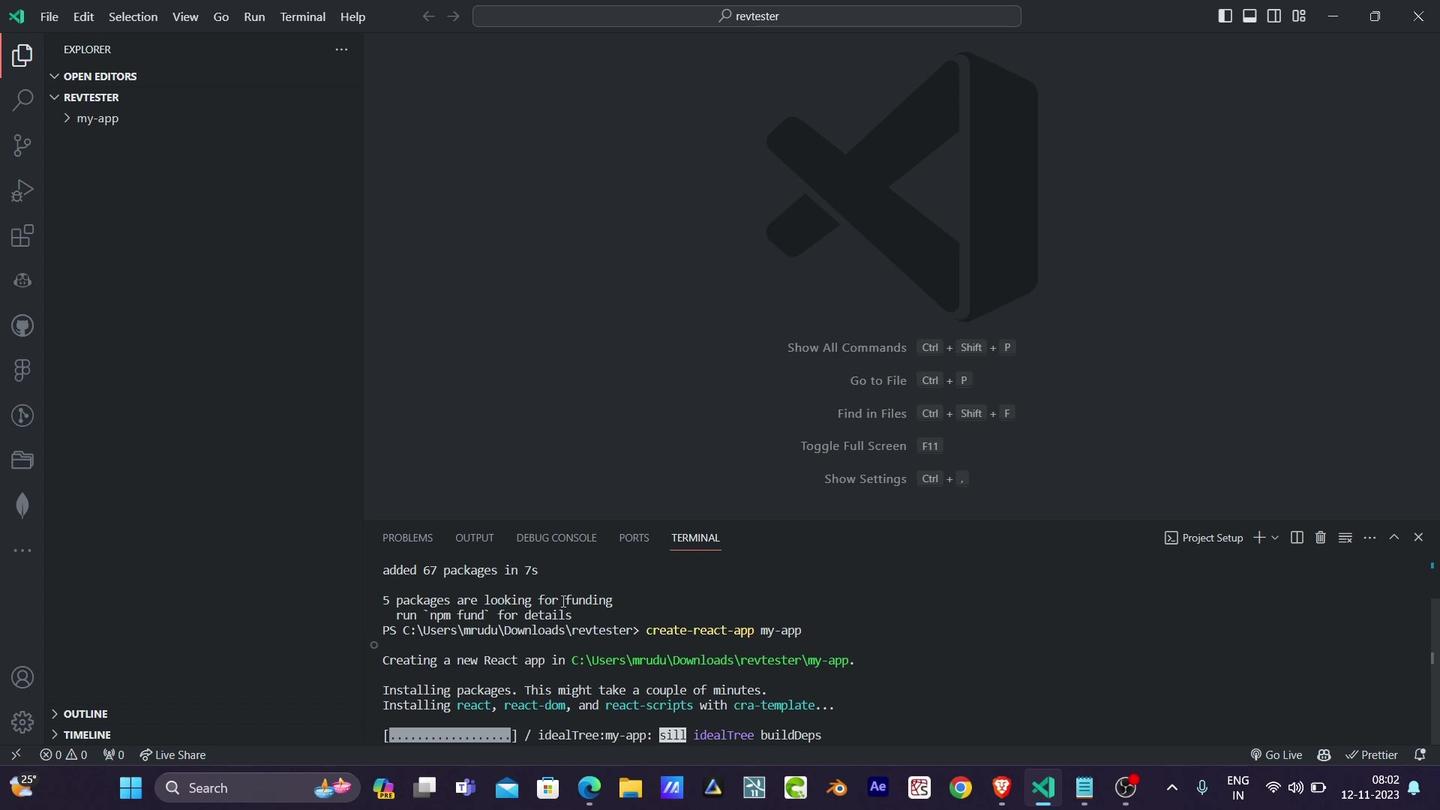Image resolution: width=1440 pixels, height=810 pixels.
Task: Toggle primary side bar layout icon
Action: tap(1225, 16)
